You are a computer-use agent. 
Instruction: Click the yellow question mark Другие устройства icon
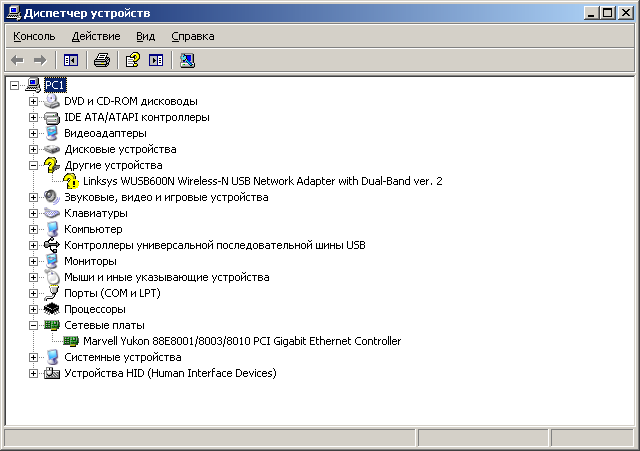[52, 165]
